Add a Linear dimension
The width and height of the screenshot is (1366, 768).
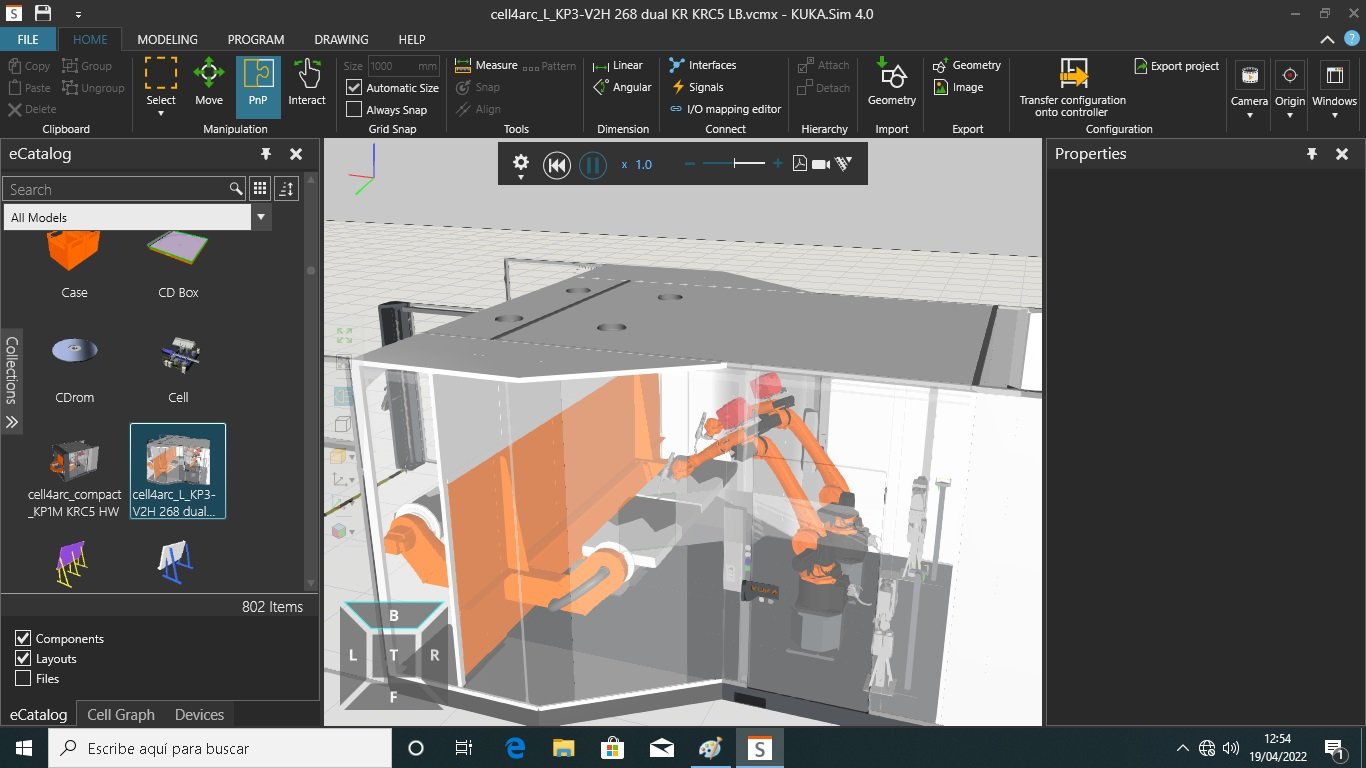(618, 65)
